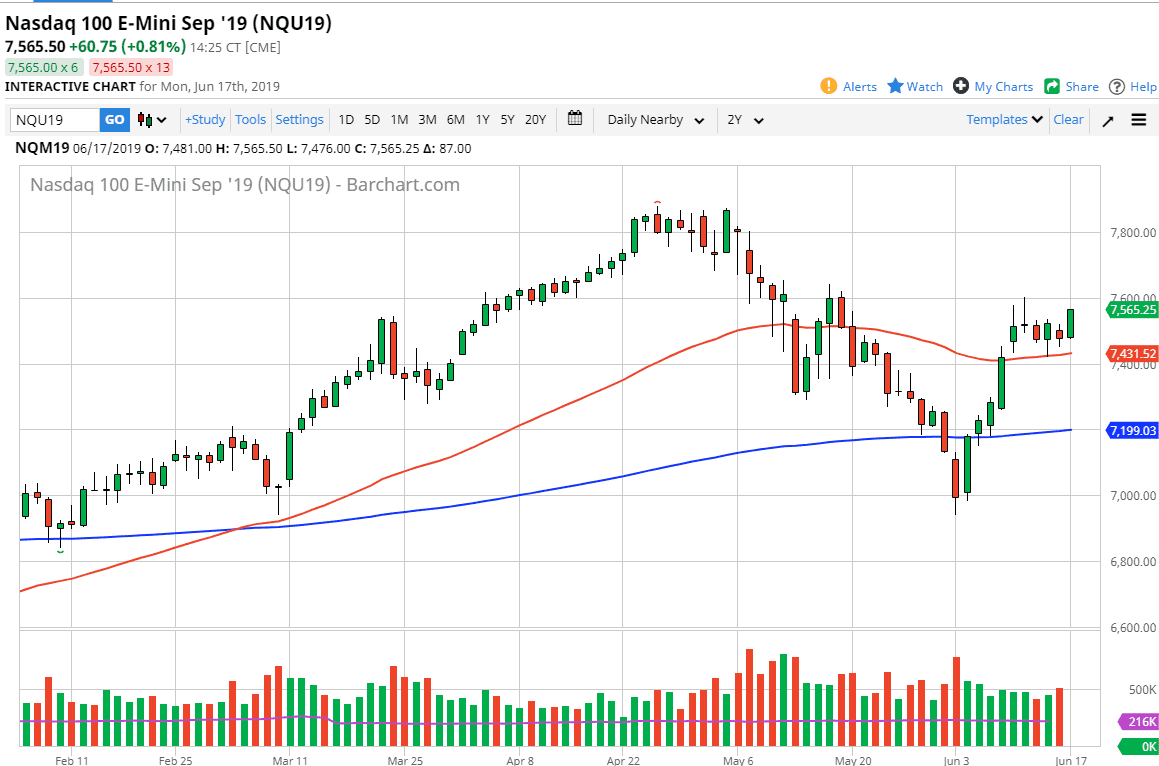Viewport: 1159px width, 766px height.
Task: Click the Share icon
Action: pos(1052,87)
